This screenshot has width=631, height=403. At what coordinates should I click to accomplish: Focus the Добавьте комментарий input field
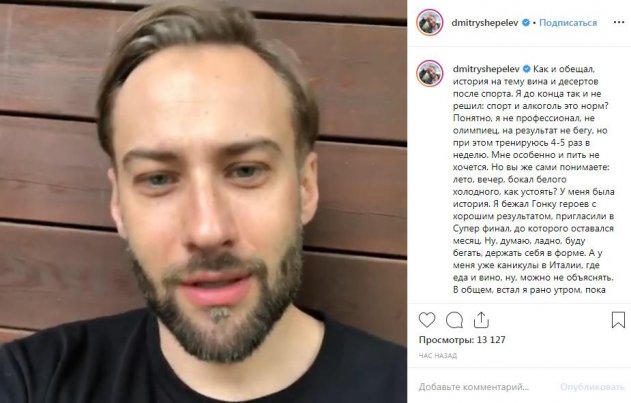474,387
